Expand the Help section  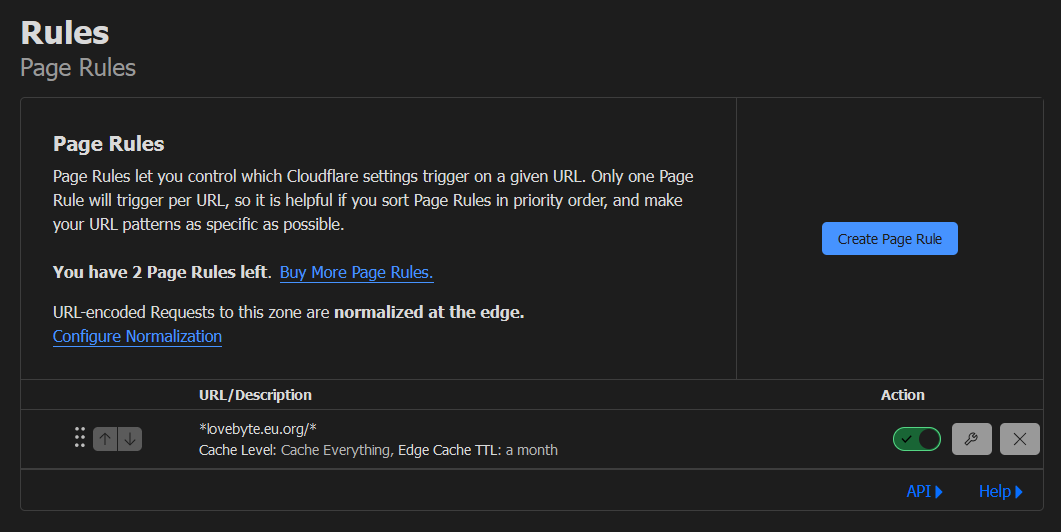(1001, 491)
